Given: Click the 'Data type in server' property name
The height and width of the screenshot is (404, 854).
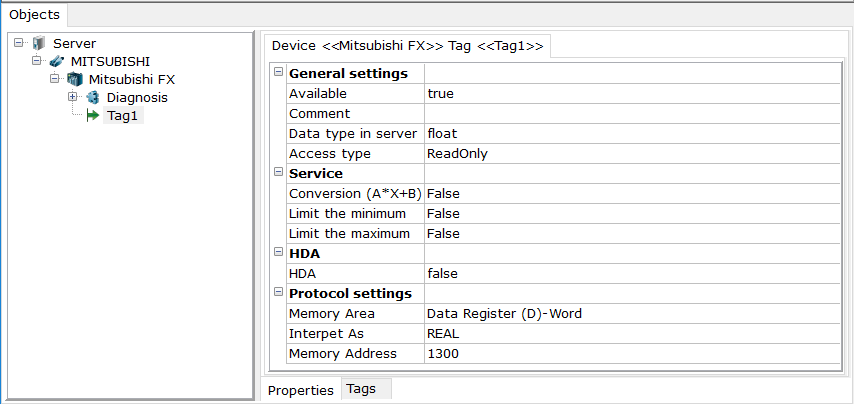Looking at the screenshot, I should 353,133.
